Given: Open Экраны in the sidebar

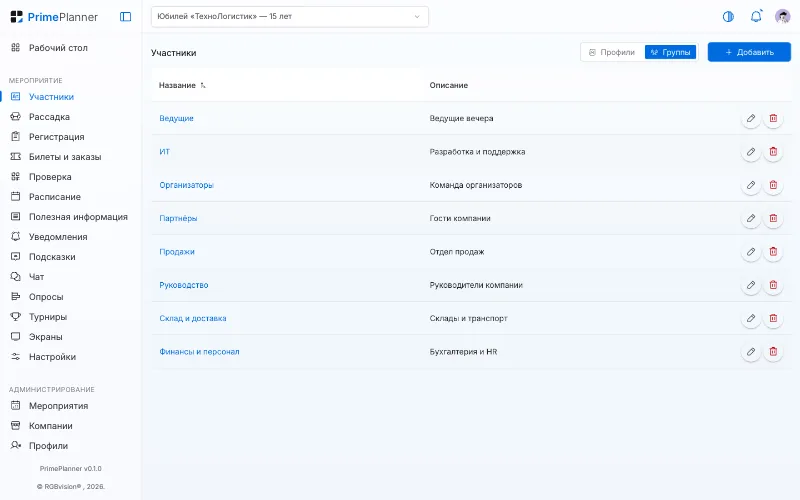Looking at the screenshot, I should coord(70,337).
